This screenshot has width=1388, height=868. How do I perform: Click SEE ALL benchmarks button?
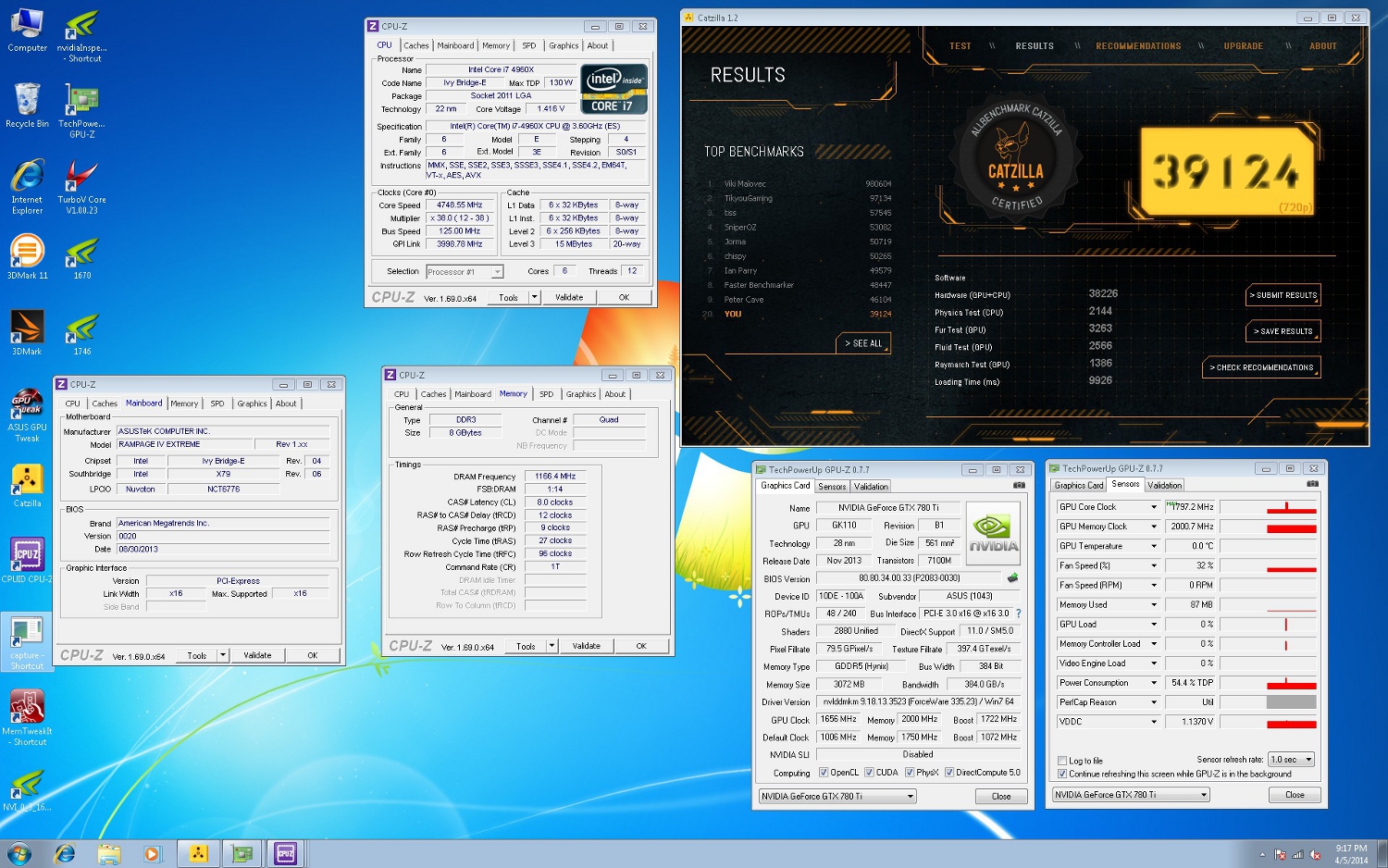[x=865, y=343]
